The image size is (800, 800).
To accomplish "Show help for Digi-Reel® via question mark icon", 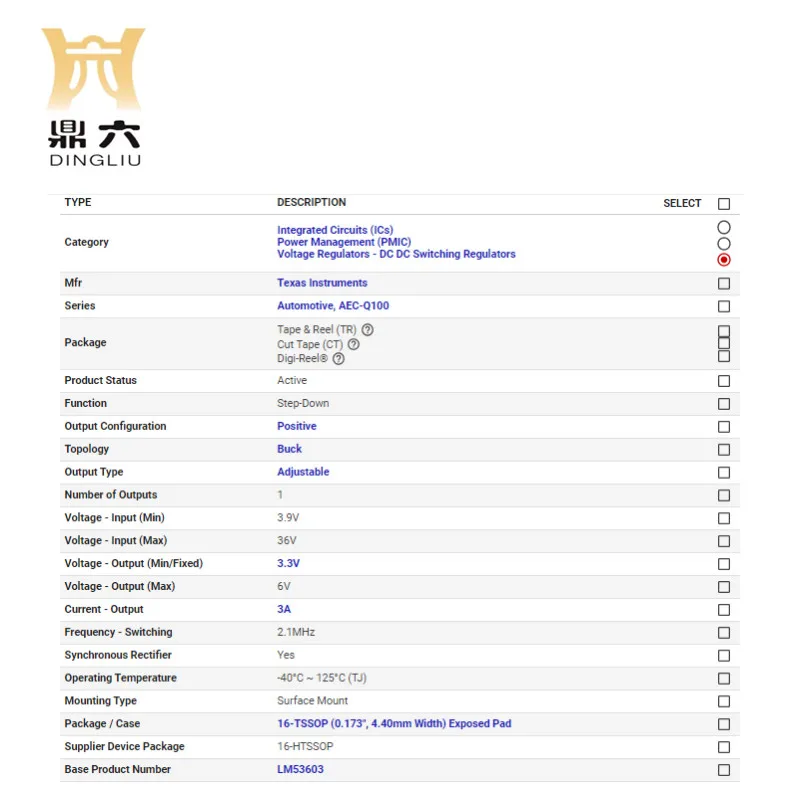I will (338, 359).
